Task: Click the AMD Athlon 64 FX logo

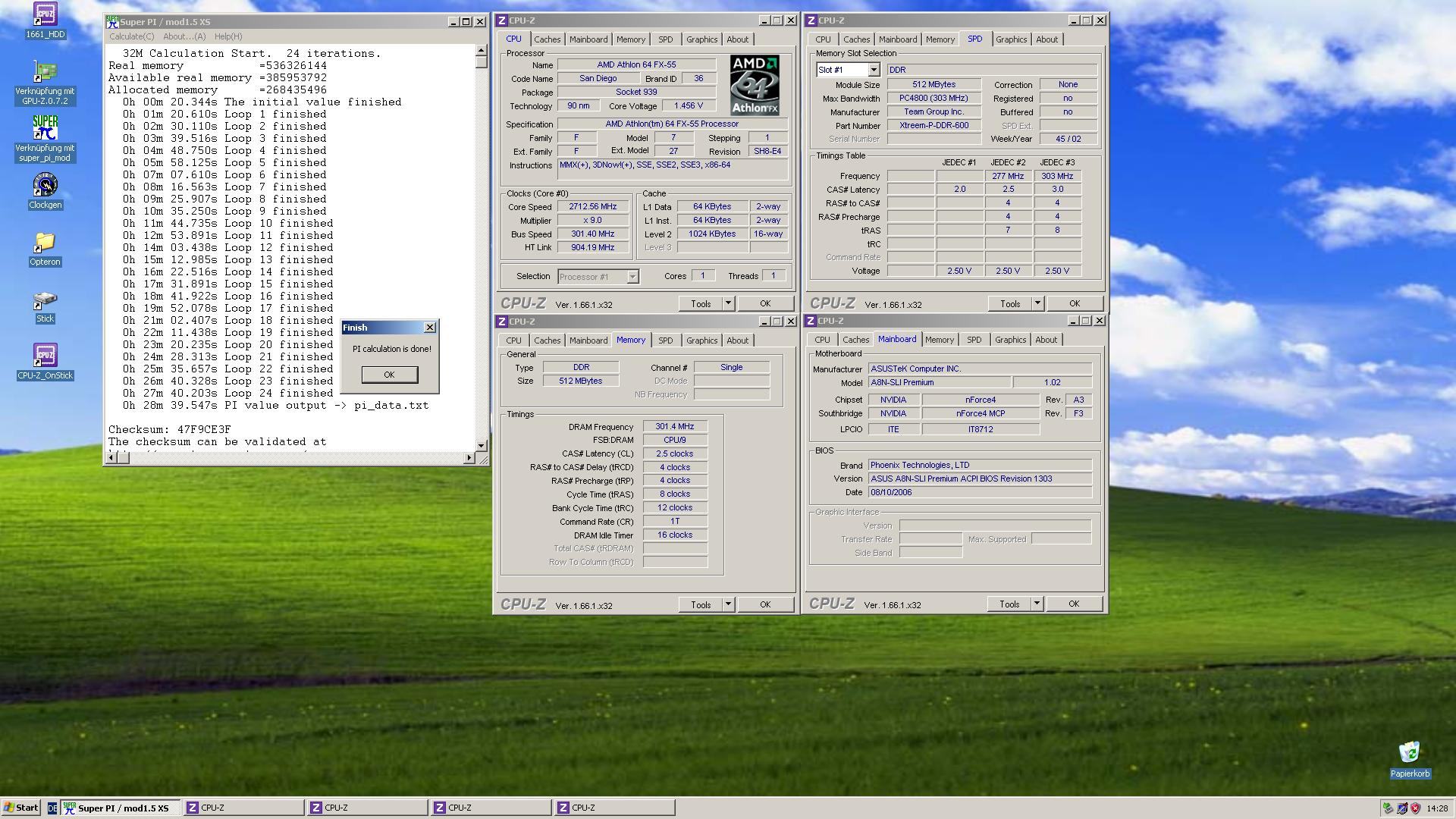Action: [754, 84]
